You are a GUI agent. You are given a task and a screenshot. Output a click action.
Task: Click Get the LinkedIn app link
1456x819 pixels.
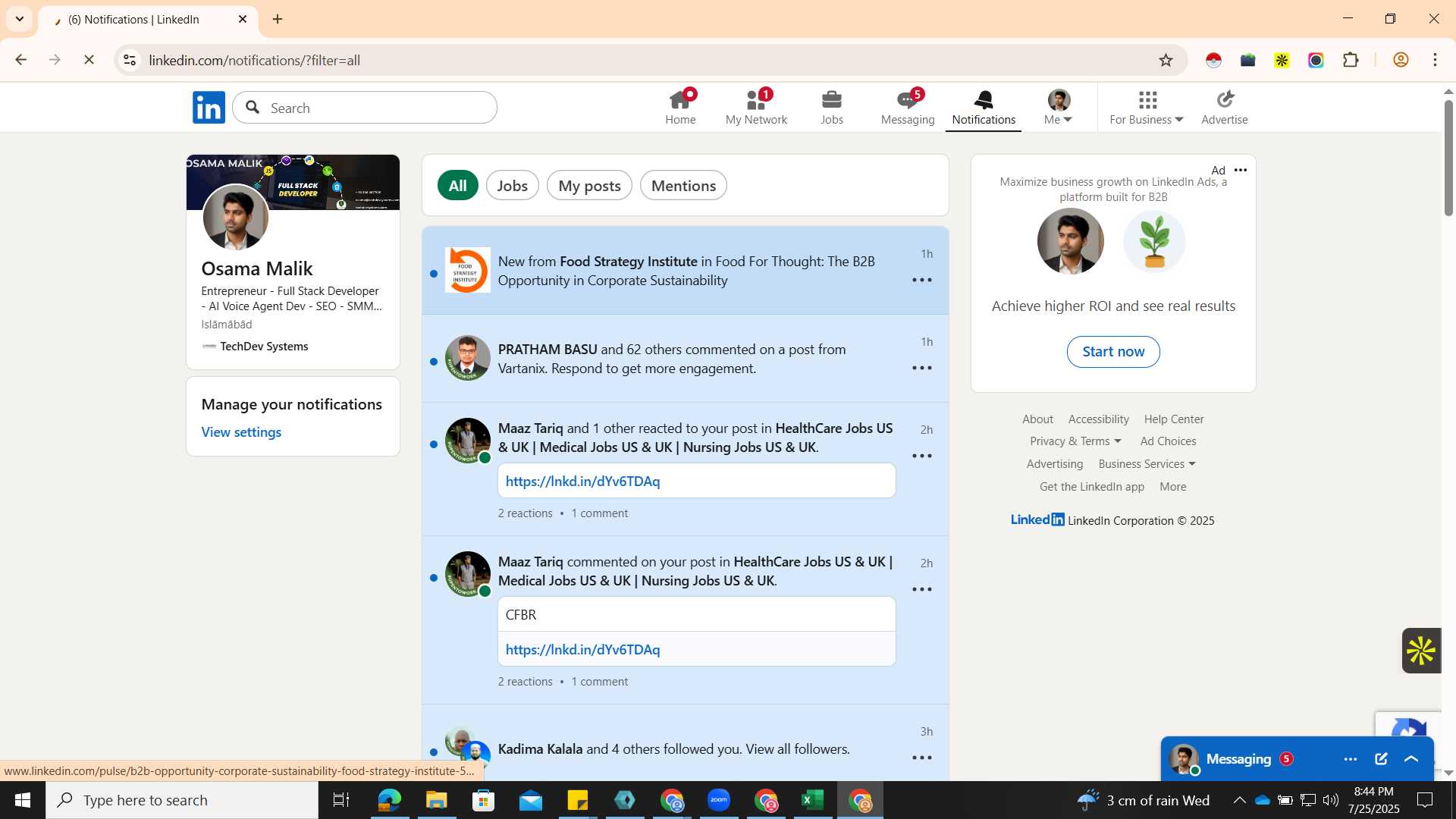(1092, 487)
